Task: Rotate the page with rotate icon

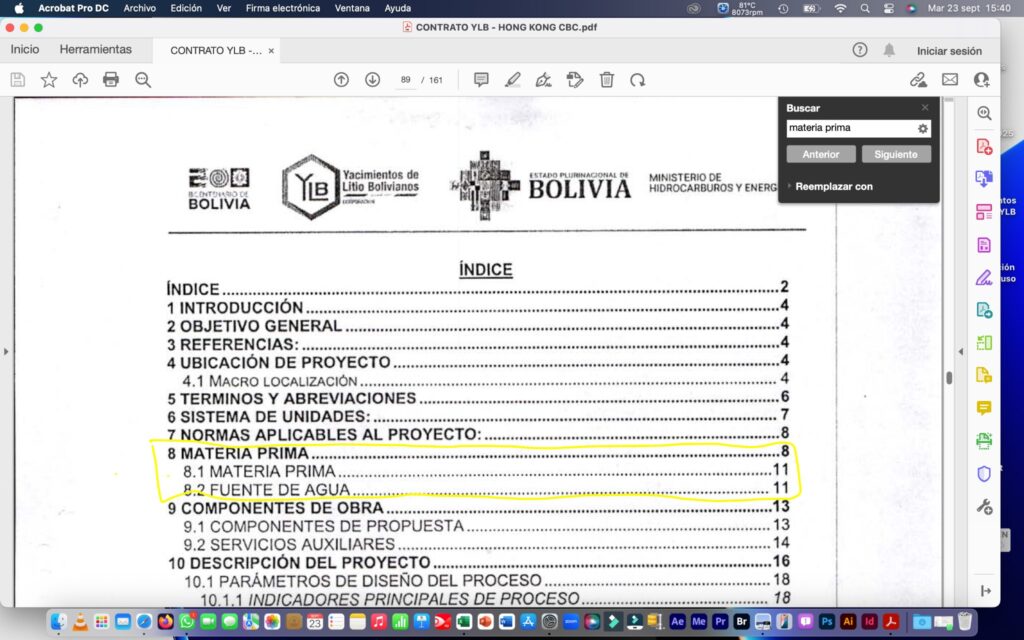Action: pos(637,80)
